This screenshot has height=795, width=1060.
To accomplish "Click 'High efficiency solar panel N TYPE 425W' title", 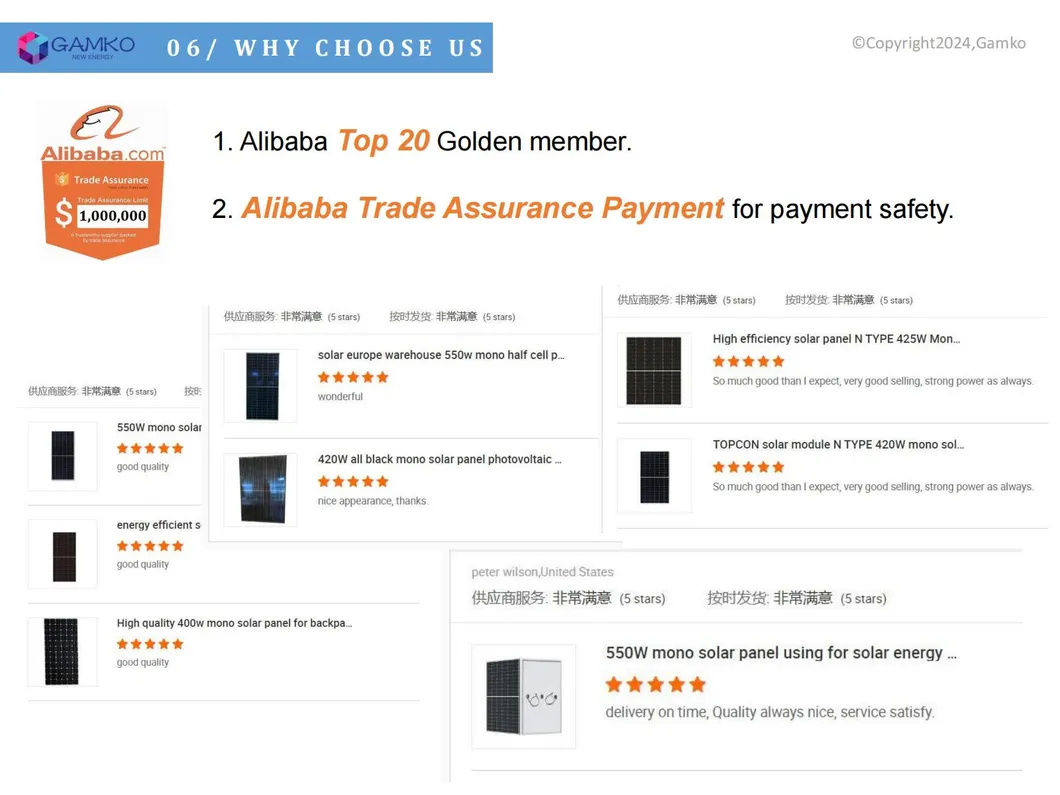I will (836, 339).
